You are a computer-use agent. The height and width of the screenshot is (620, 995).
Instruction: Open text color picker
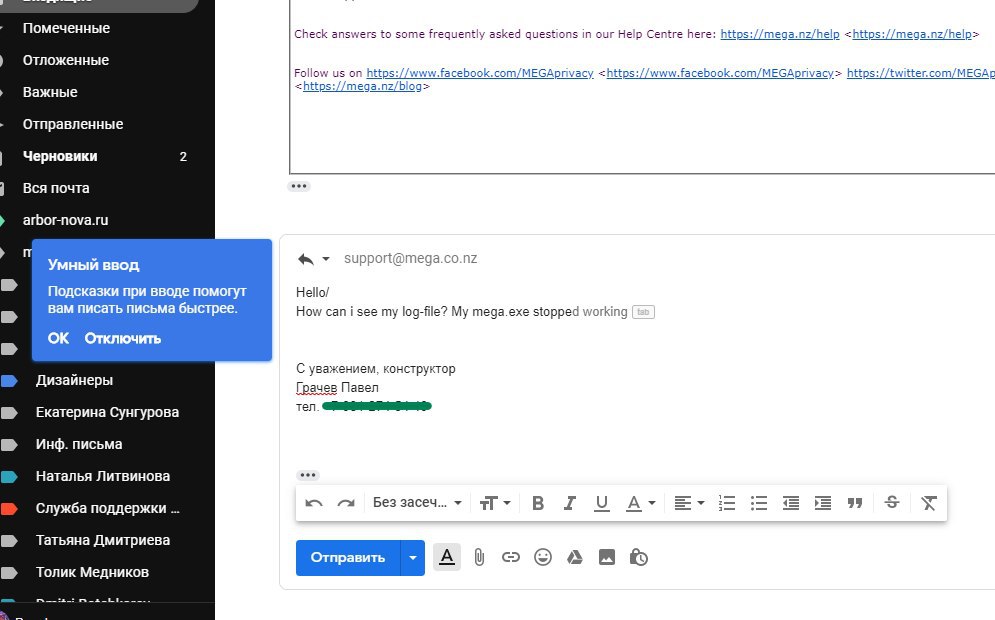click(x=640, y=503)
